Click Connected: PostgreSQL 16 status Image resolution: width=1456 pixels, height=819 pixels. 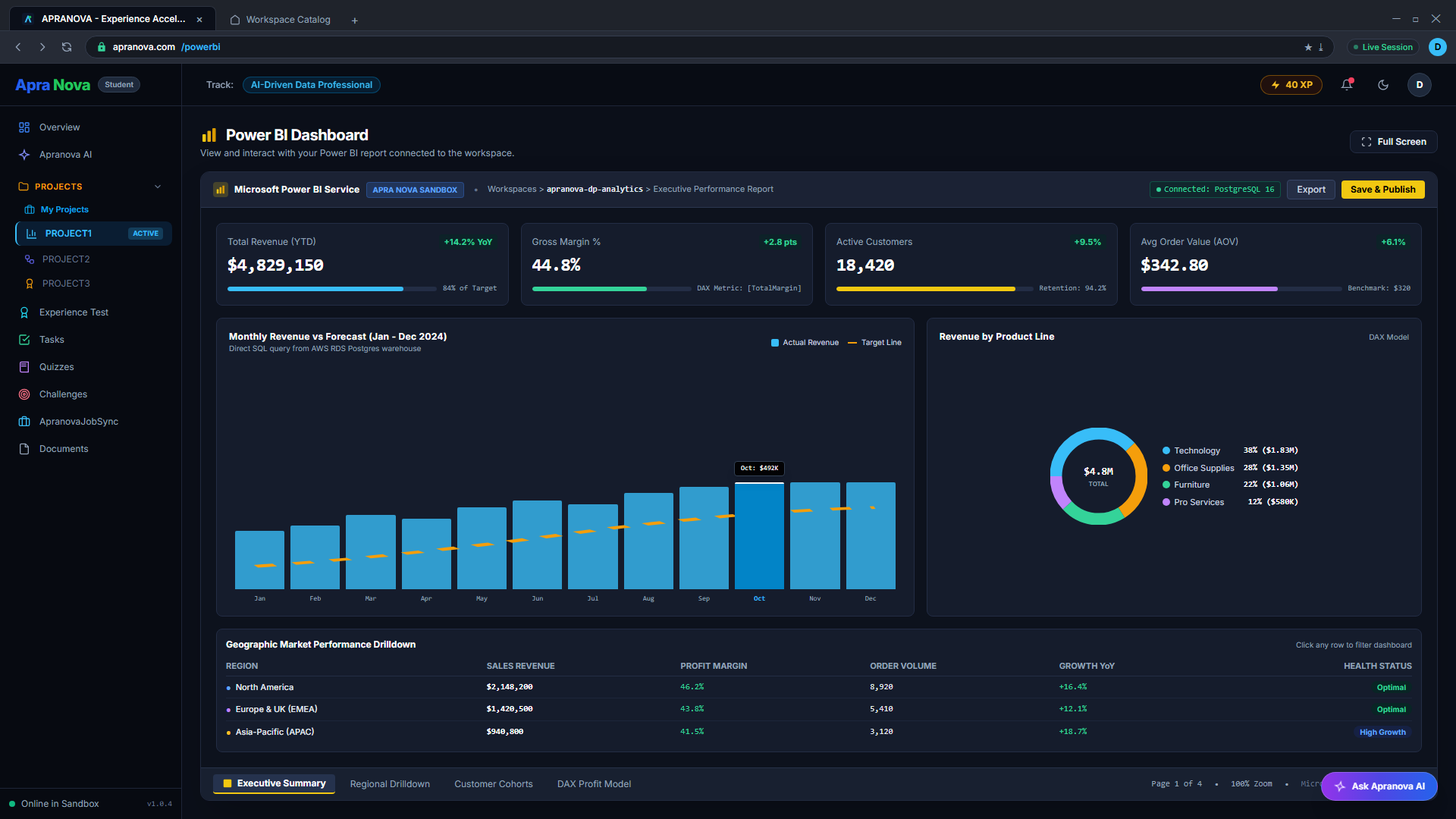click(1215, 190)
